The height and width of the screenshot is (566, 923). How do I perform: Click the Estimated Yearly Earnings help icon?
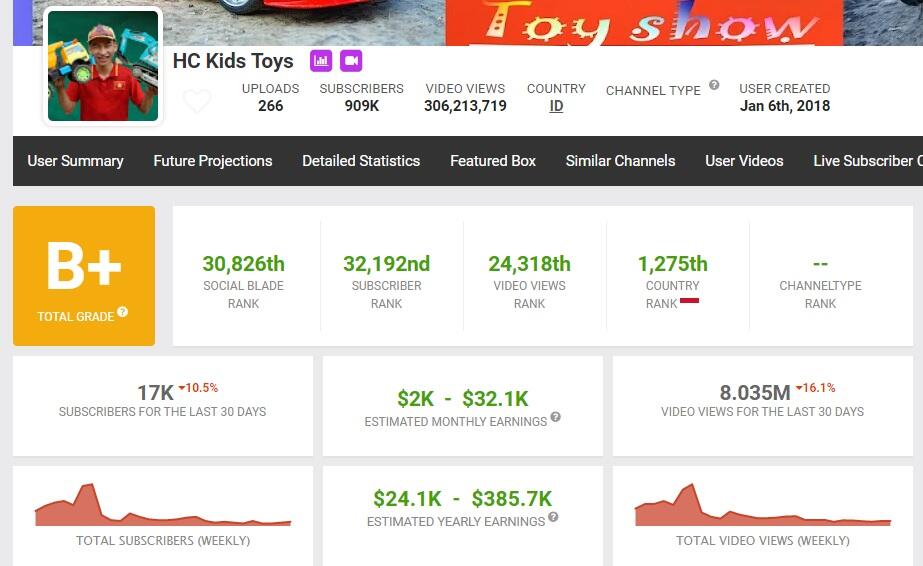tap(553, 517)
